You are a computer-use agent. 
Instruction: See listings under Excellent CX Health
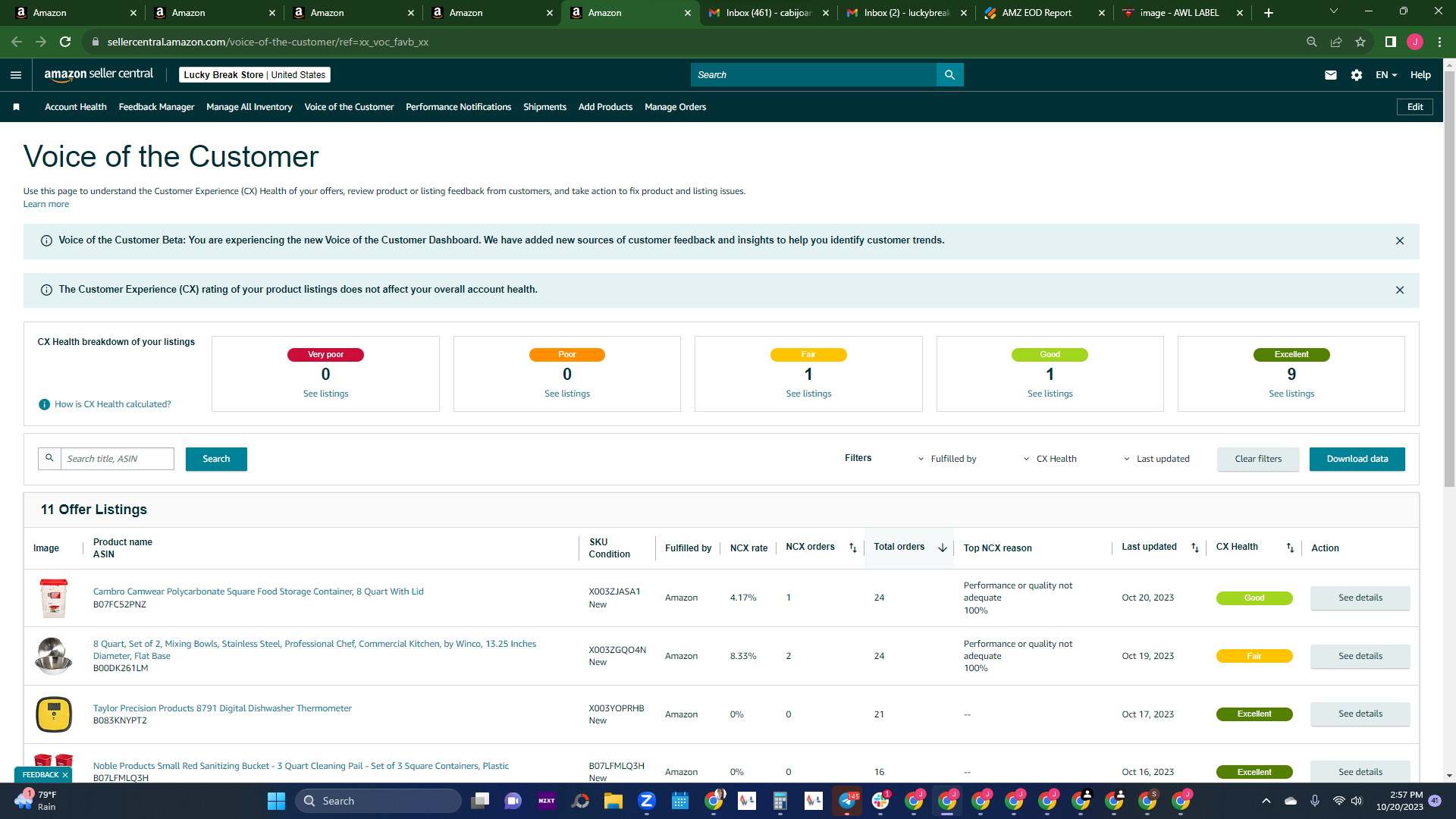[x=1291, y=394]
